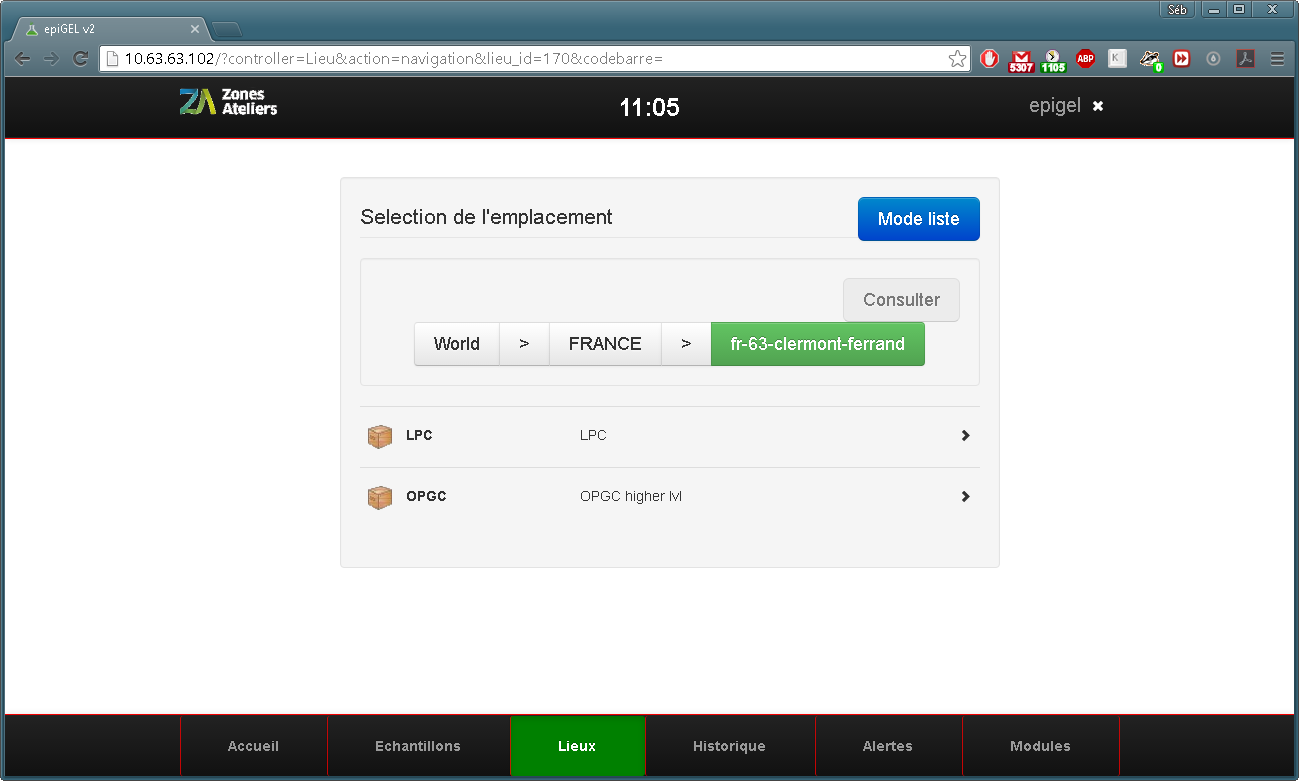The height and width of the screenshot is (781, 1299).
Task: Open the Chrome hamburger menu
Action: 1277,59
